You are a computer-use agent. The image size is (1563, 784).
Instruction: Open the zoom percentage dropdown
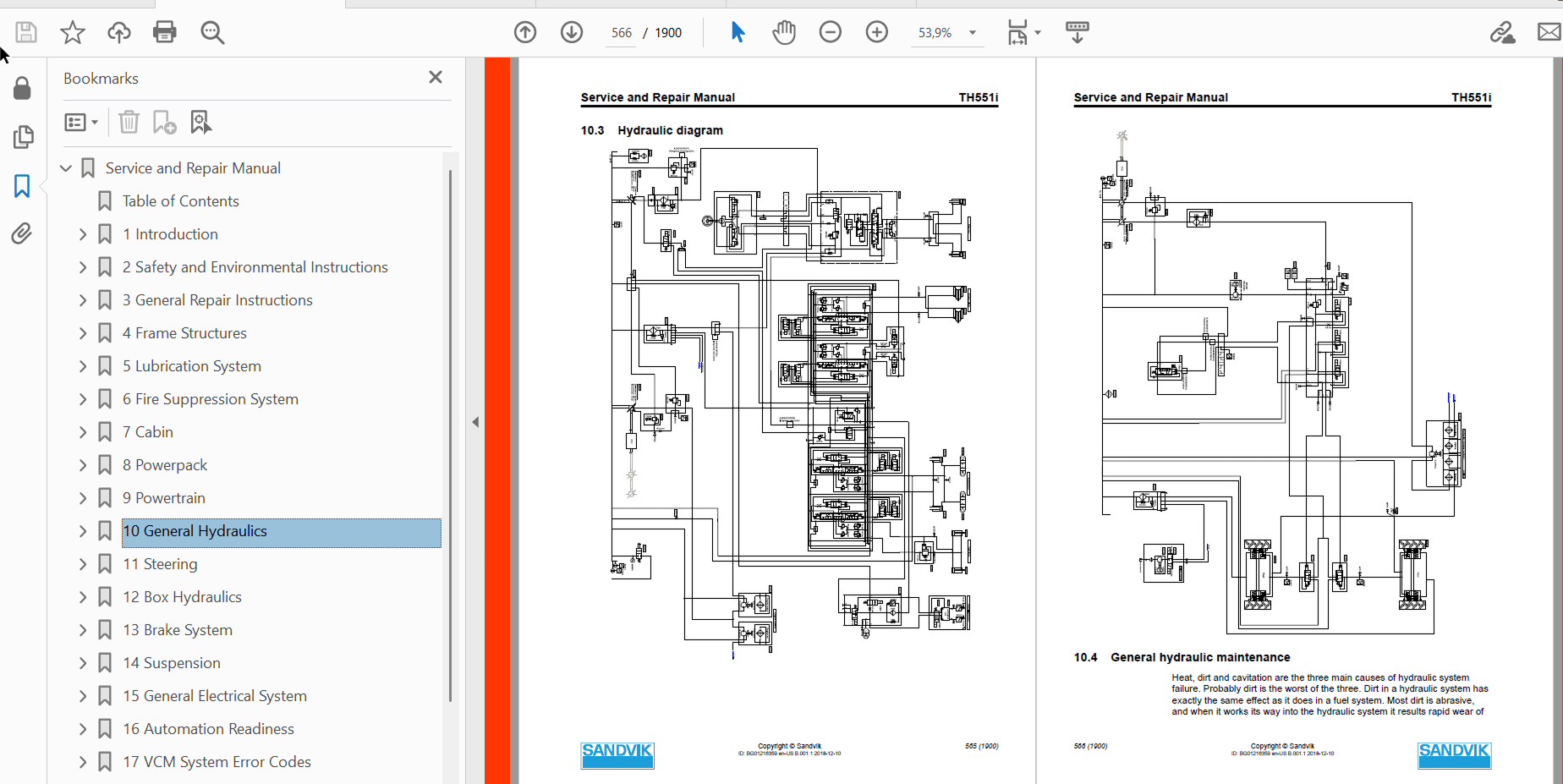[x=973, y=33]
